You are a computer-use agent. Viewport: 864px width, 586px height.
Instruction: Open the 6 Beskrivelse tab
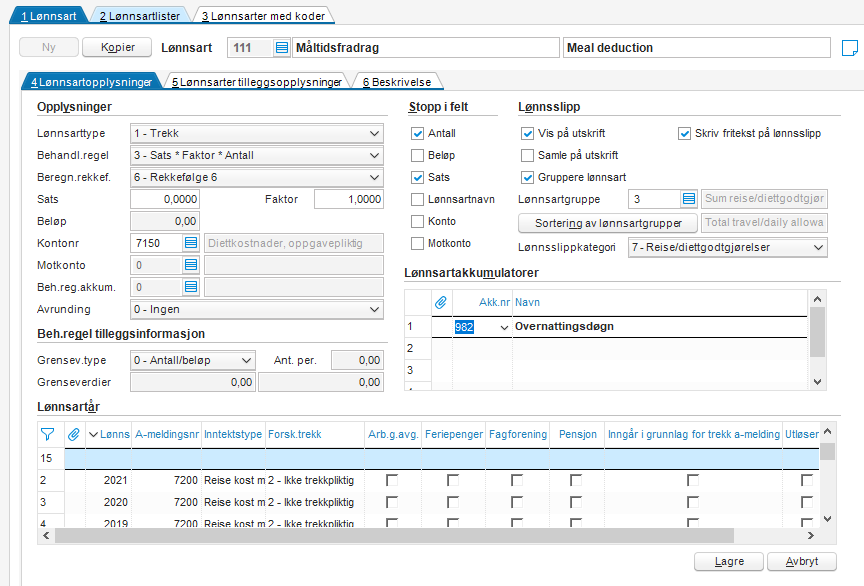coord(397,82)
